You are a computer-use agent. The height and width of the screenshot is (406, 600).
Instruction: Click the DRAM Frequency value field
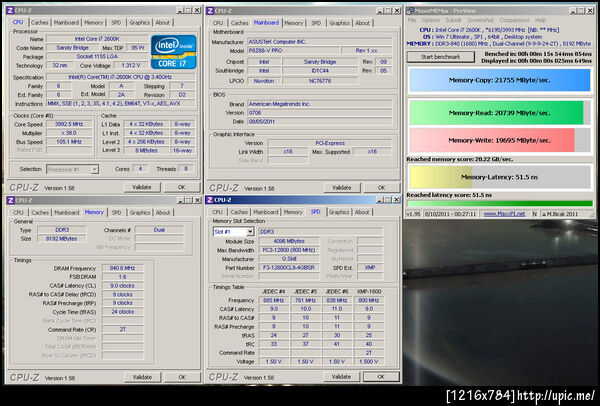coord(122,267)
